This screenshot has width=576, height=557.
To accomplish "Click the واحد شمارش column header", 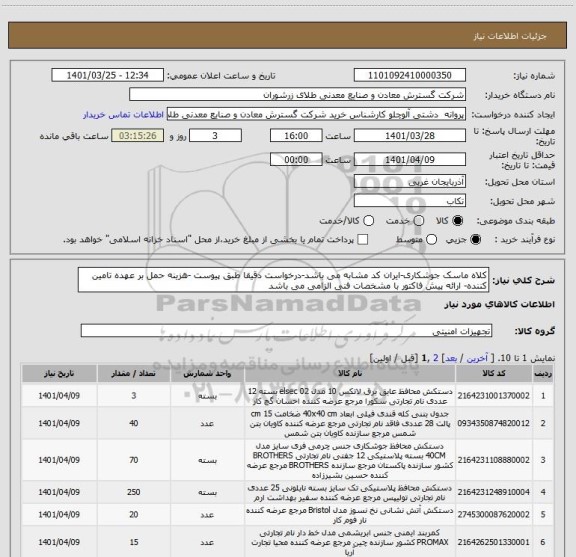I will (207, 373).
